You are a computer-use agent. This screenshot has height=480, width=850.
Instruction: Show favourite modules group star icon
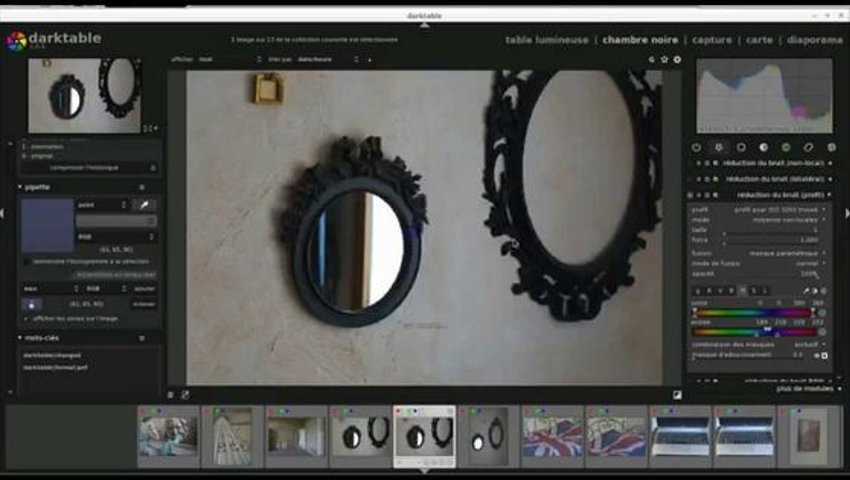click(x=719, y=147)
